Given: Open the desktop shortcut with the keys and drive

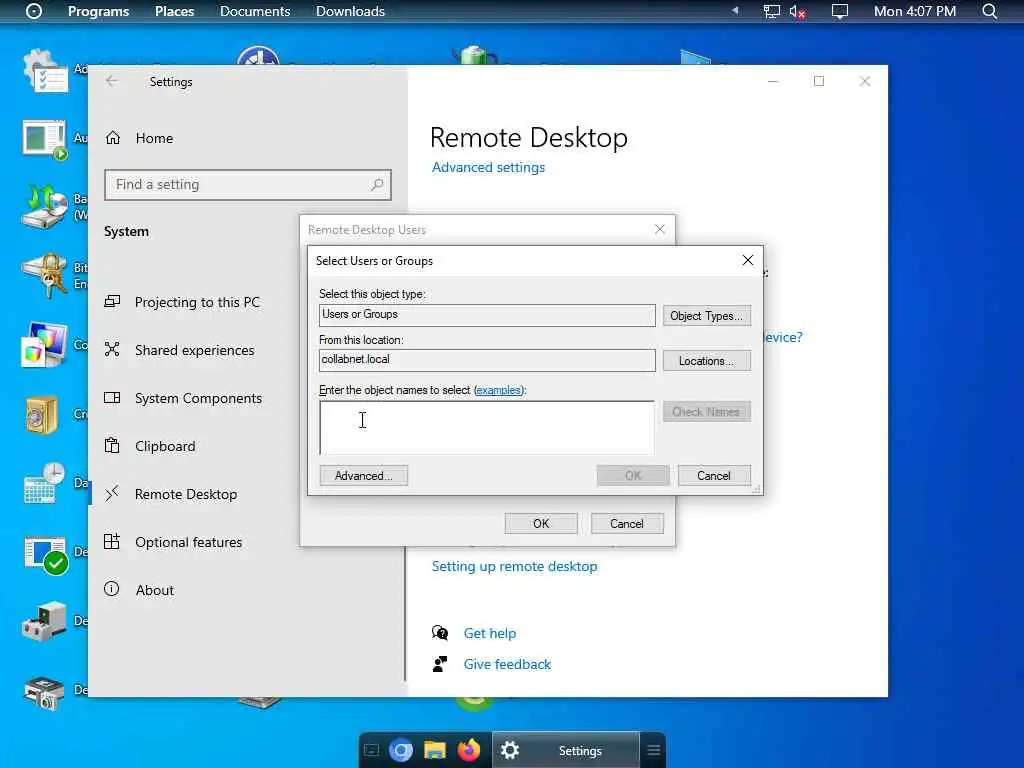Looking at the screenshot, I should [44, 276].
